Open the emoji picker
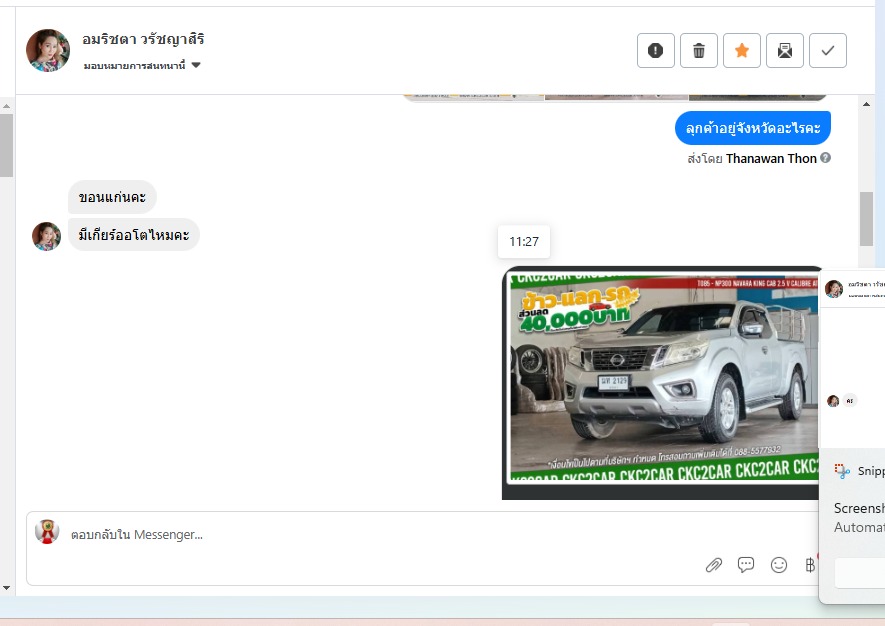 (779, 564)
